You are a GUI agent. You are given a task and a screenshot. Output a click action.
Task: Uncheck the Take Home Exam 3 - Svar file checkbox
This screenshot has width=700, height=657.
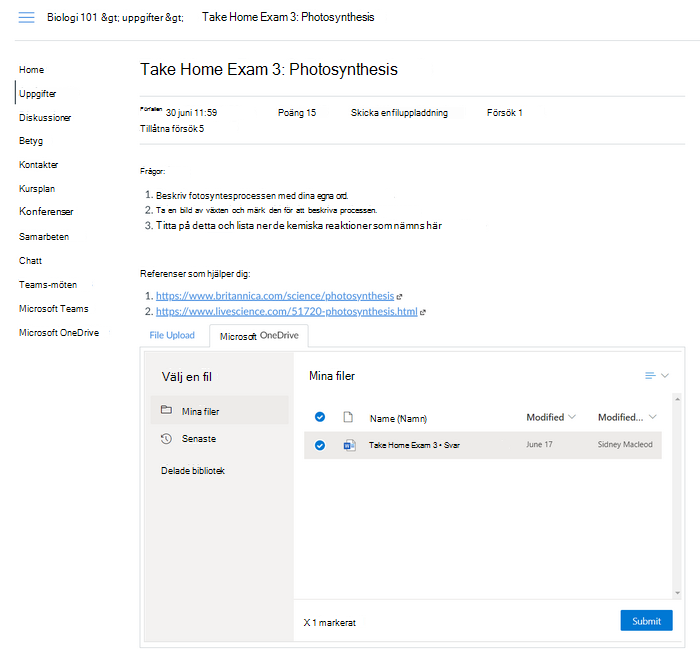point(320,445)
